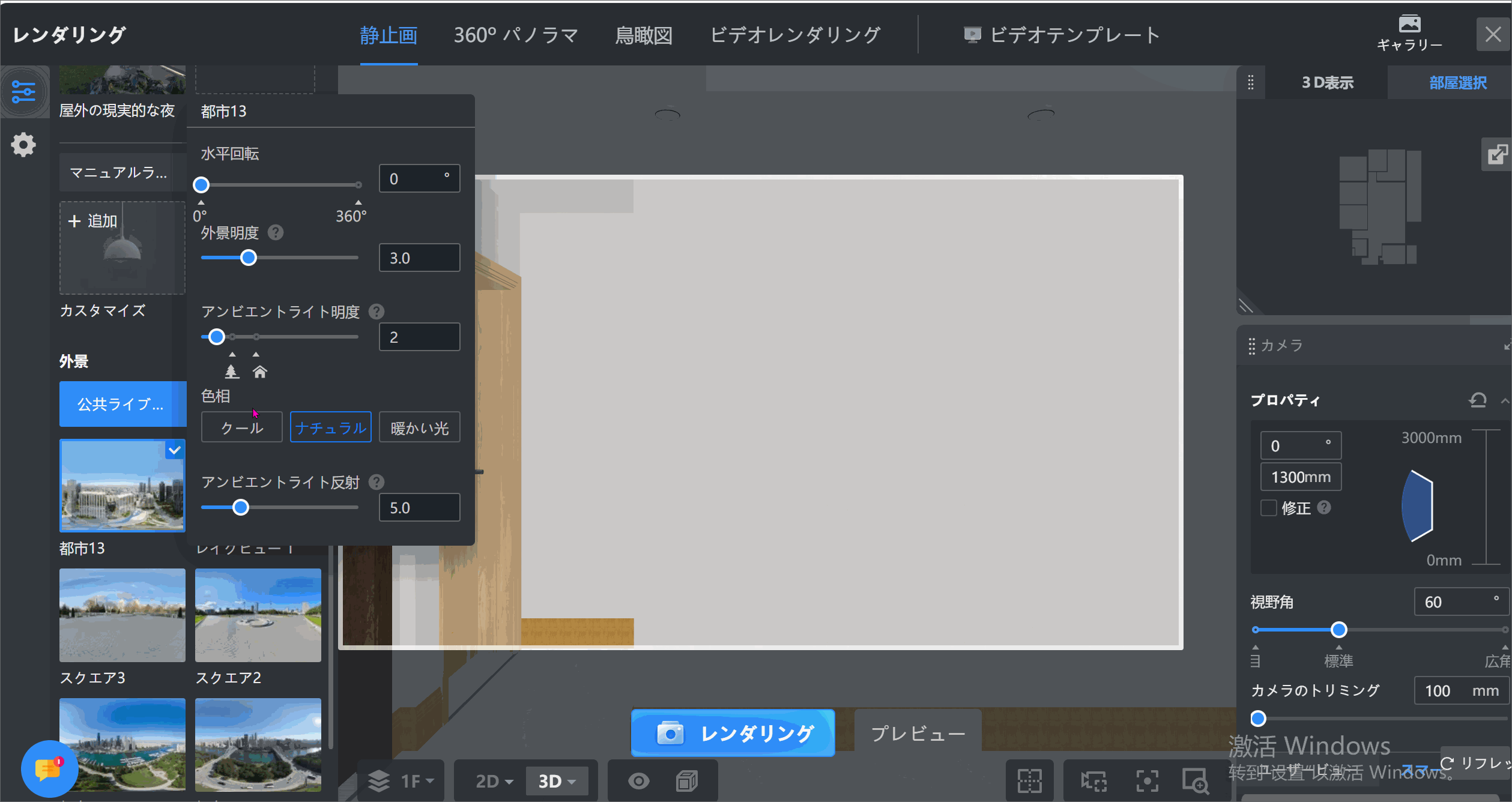Click the カメラのトリミング field 100 mm
This screenshot has height=802, width=1512.
(1462, 690)
